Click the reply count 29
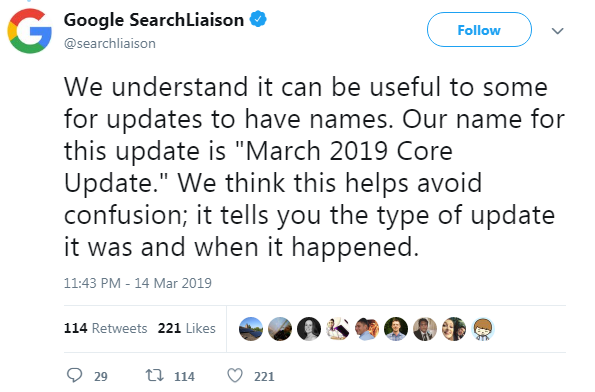595x392 pixels. pyautogui.click(x=101, y=376)
